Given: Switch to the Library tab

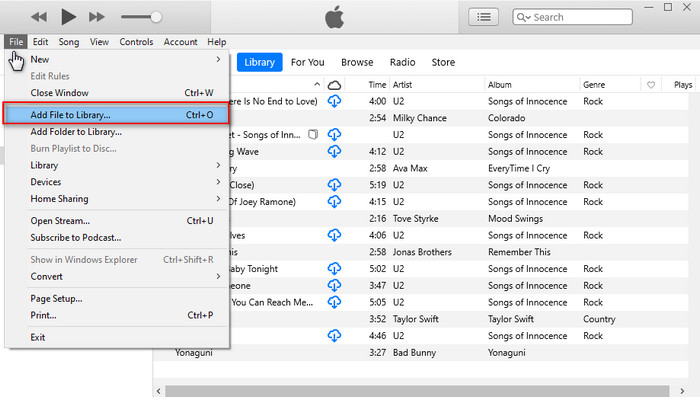Looking at the screenshot, I should pyautogui.click(x=259, y=62).
